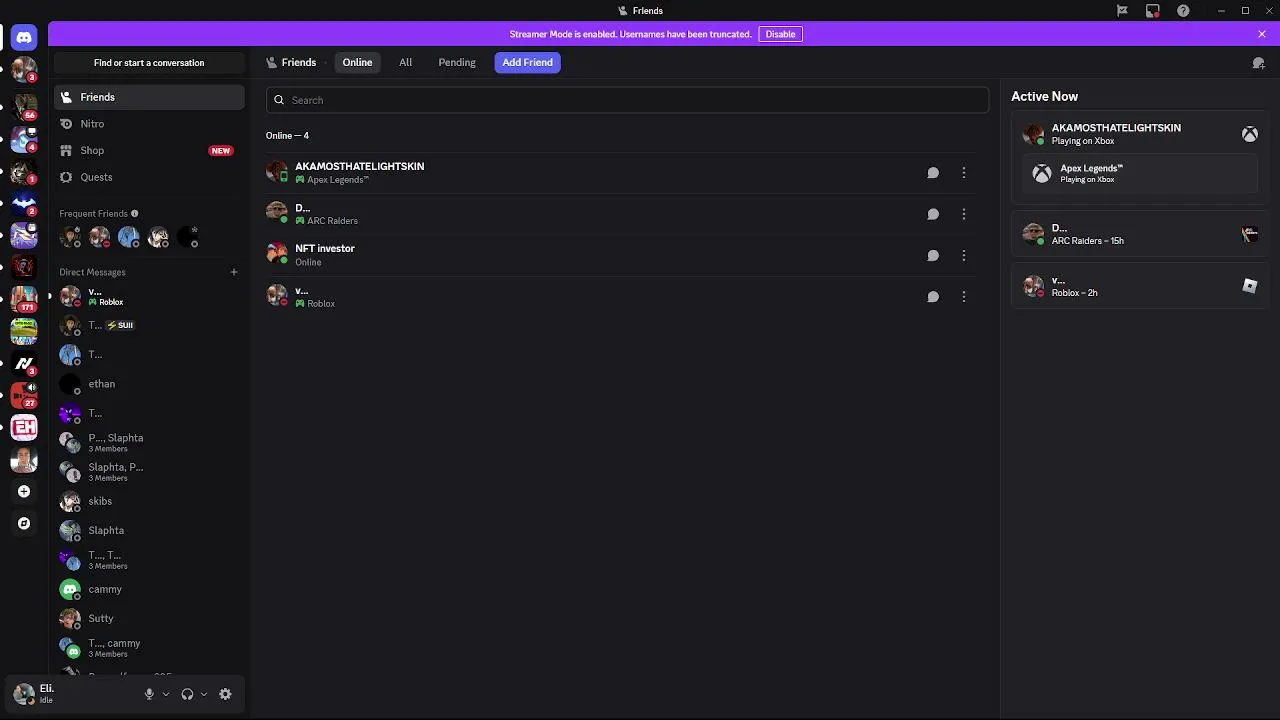Image resolution: width=1280 pixels, height=720 pixels.
Task: Open User Settings gear icon
Action: 225,694
